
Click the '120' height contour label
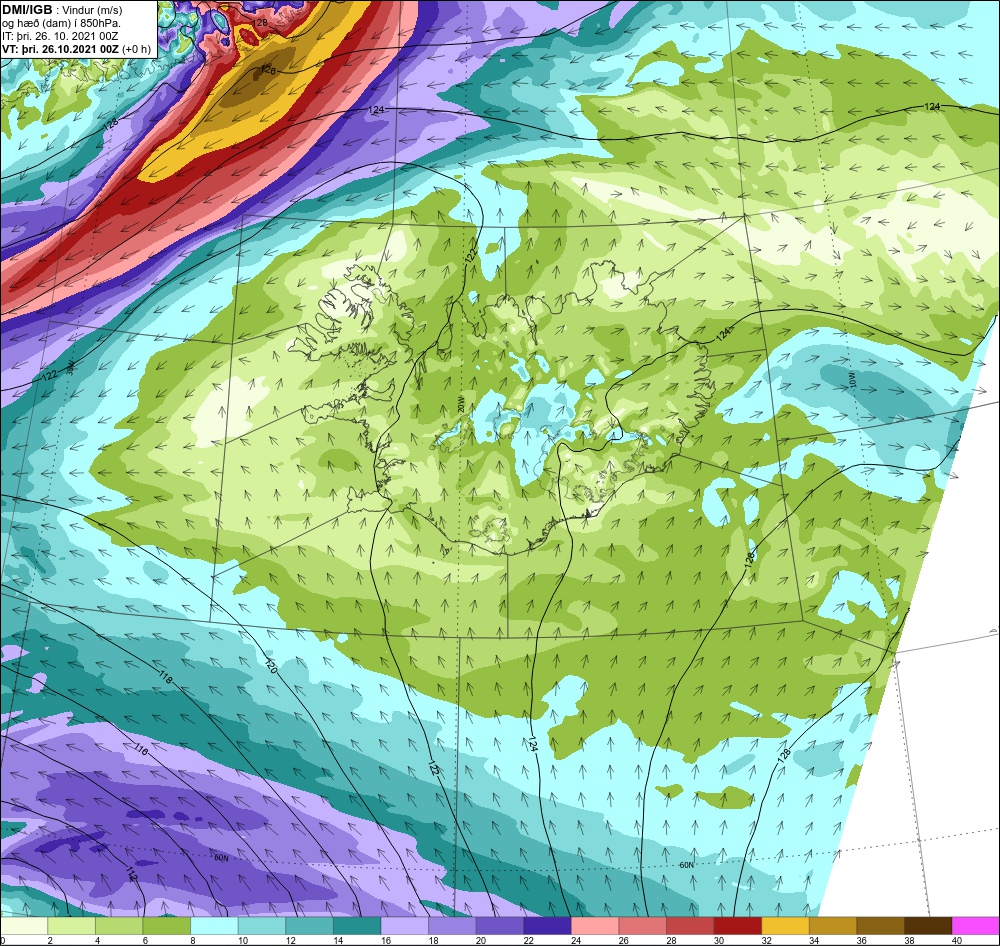tap(270, 666)
